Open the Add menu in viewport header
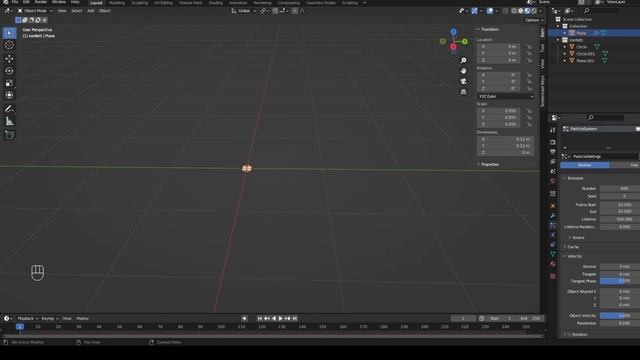Image resolution: width=640 pixels, height=360 pixels. (x=91, y=11)
